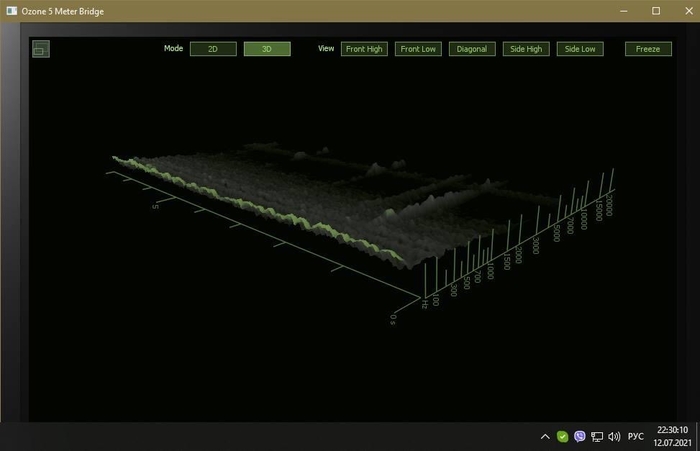The image size is (700, 451).
Task: Choose the Front High view
Action: (x=364, y=49)
